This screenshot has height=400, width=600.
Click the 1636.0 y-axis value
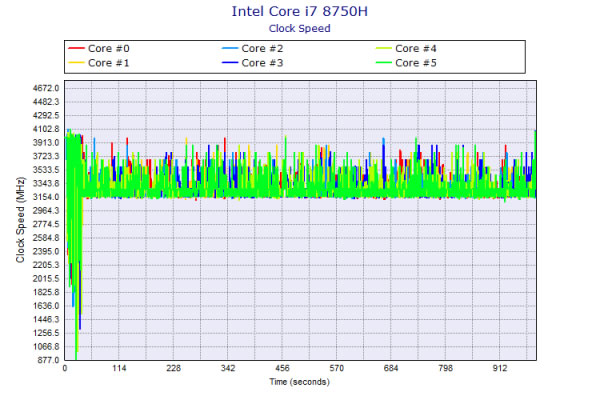(46, 306)
